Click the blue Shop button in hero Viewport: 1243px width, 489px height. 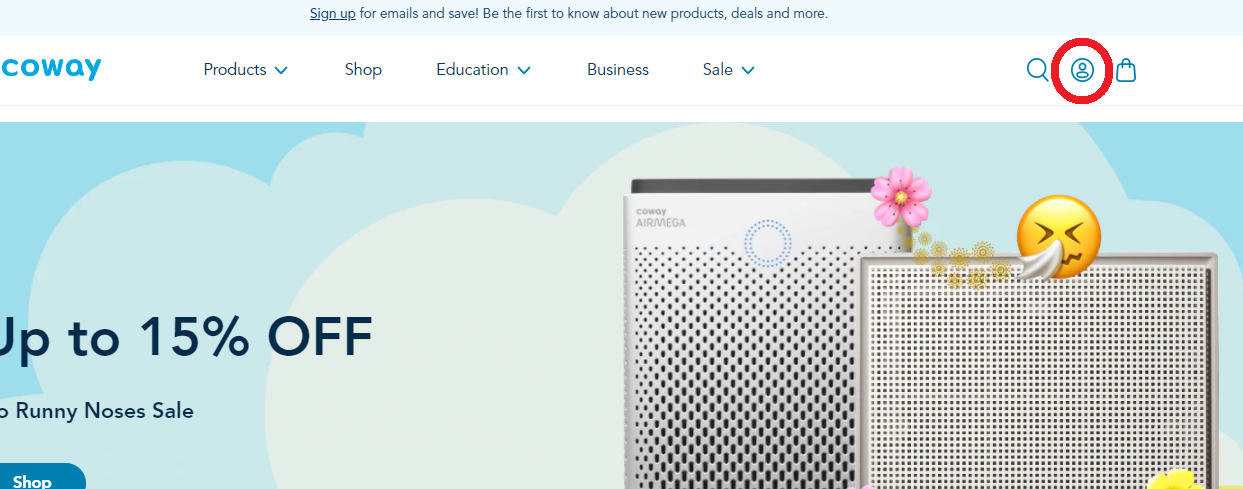pos(42,478)
